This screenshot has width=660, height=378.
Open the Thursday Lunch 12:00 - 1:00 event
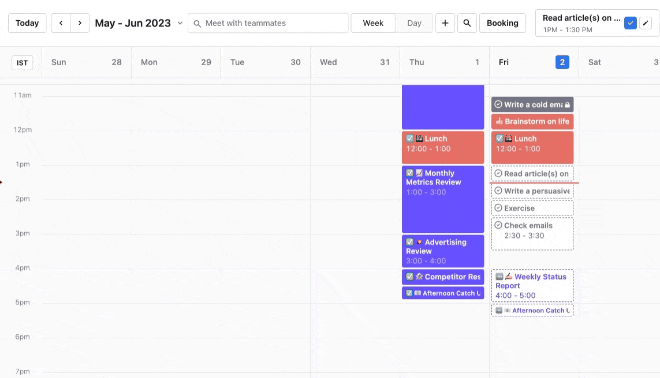443,147
